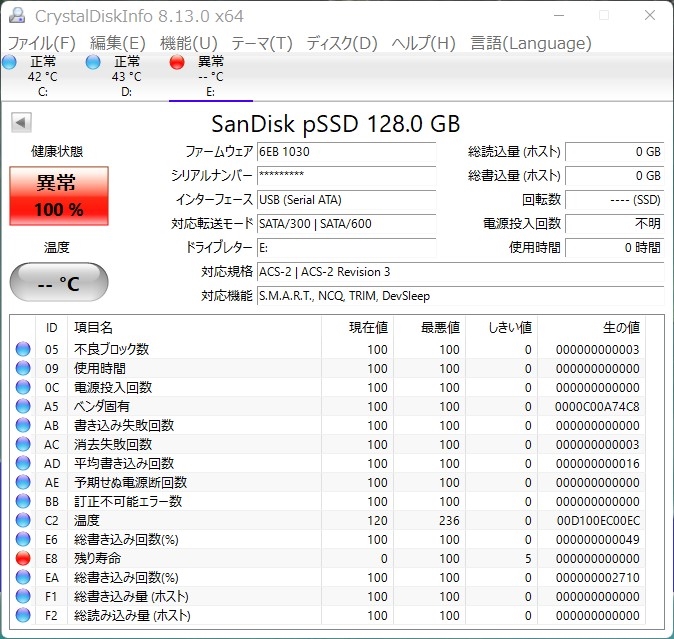
Task: Click threshold value 5 in 残り寿命 row
Action: [528, 559]
